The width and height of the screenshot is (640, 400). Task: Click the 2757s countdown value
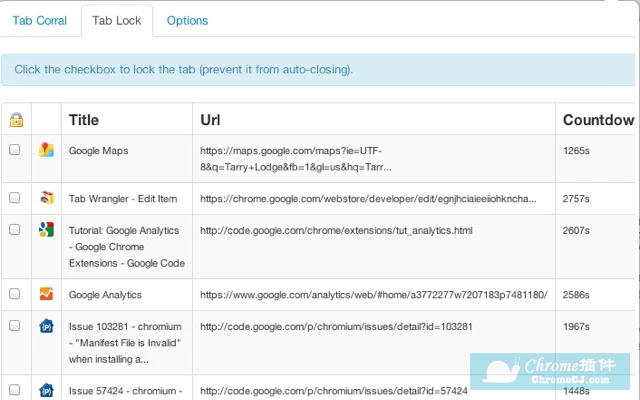coord(576,199)
